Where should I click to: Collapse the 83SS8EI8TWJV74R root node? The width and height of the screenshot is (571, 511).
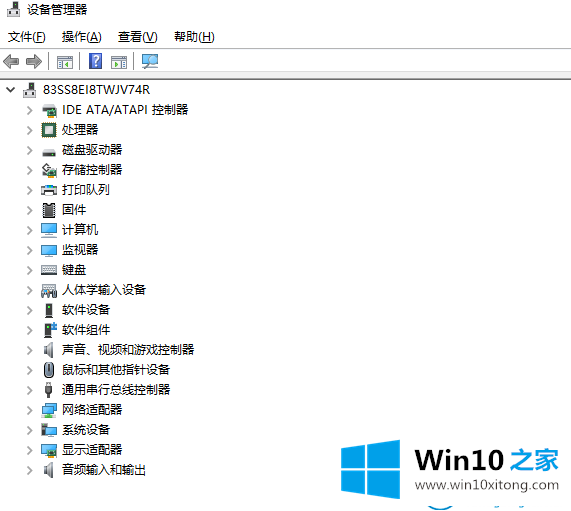(x=11, y=90)
